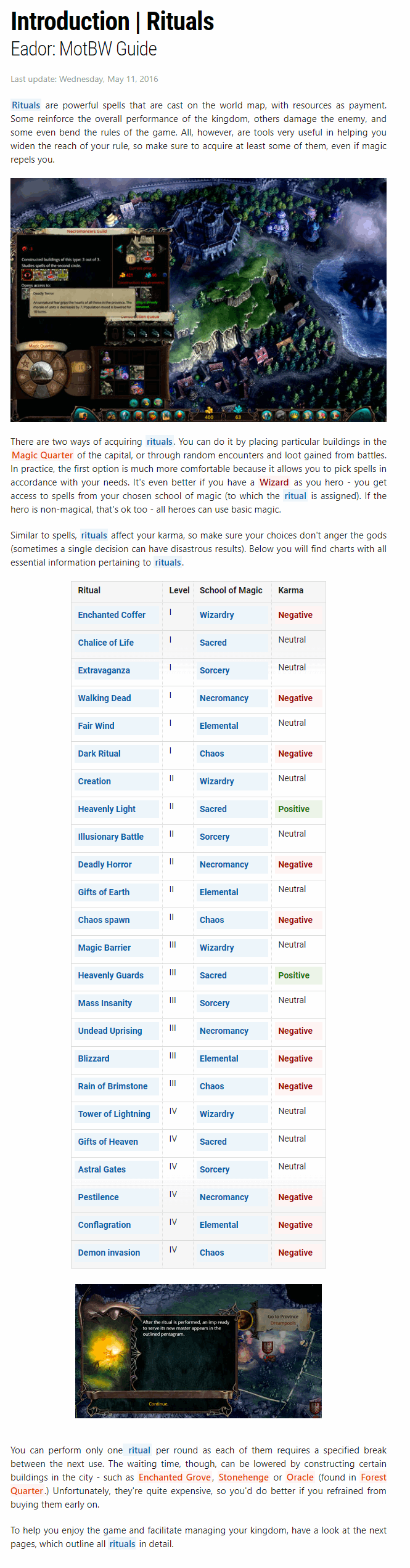Click the Tower of Lightning link
Image resolution: width=410 pixels, height=1568 pixels.
[x=114, y=1114]
